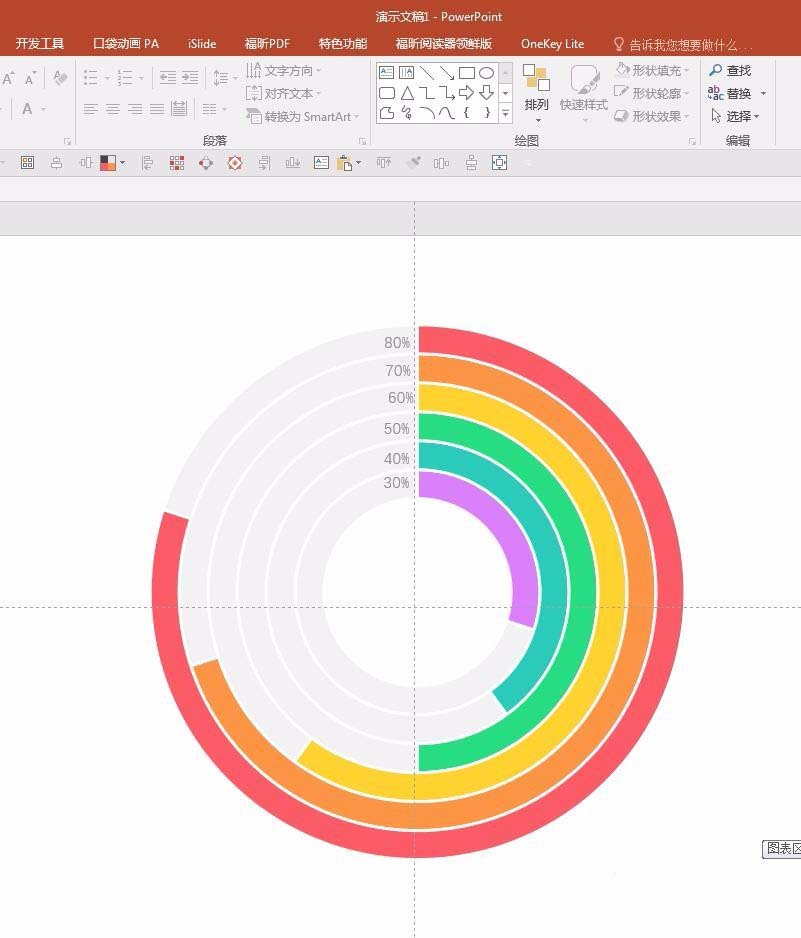801x938 pixels.
Task: Apply numbered list formatting
Action: point(125,78)
